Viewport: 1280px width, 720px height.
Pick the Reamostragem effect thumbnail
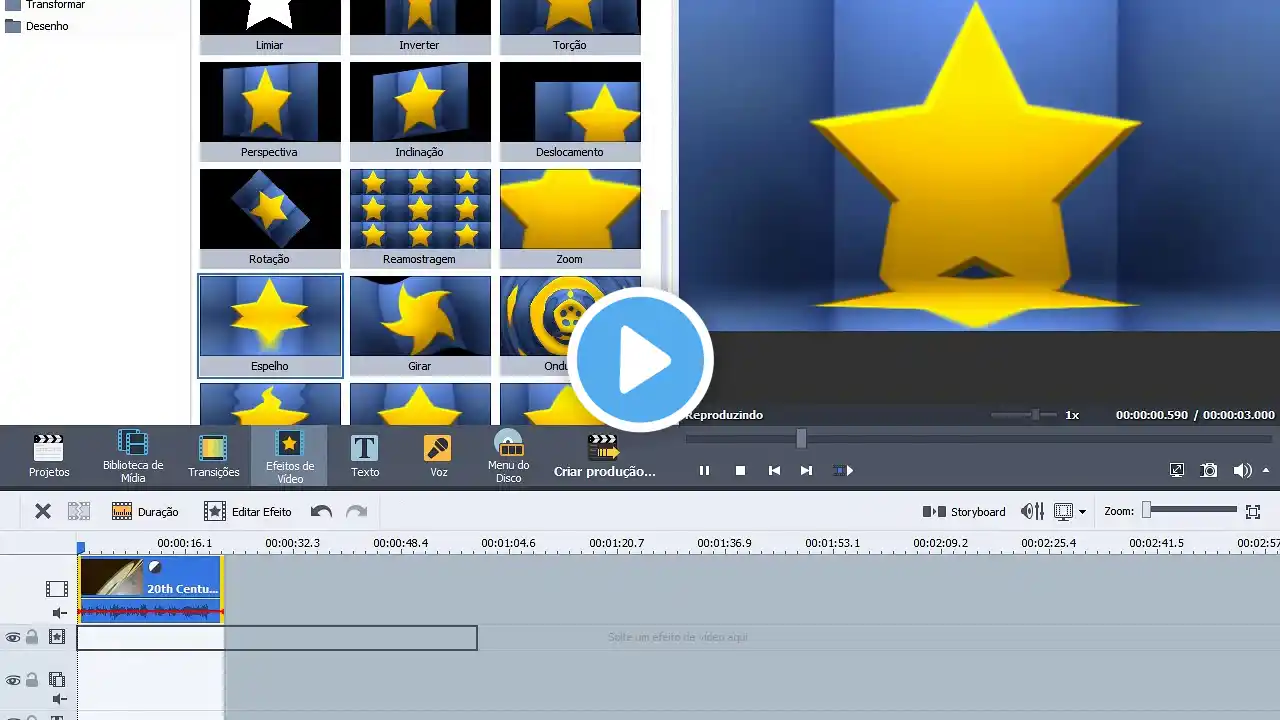(x=420, y=218)
